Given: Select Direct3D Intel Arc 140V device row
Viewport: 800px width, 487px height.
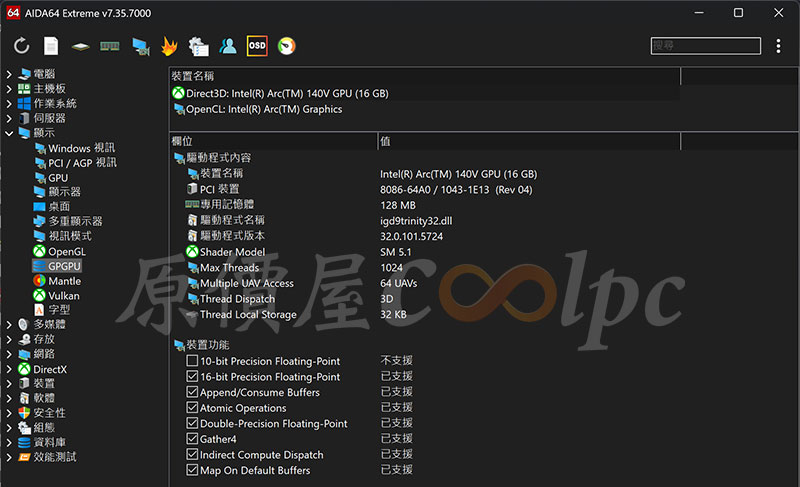Looking at the screenshot, I should click(424, 93).
